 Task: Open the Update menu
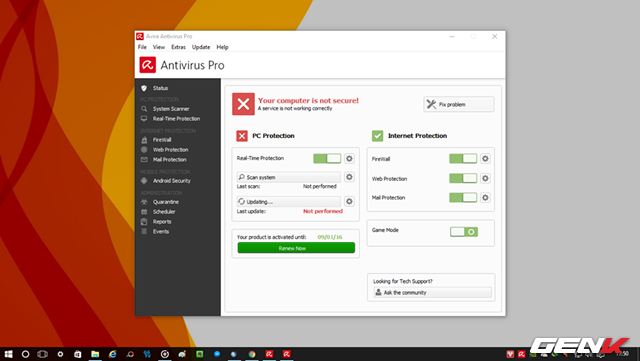point(201,47)
